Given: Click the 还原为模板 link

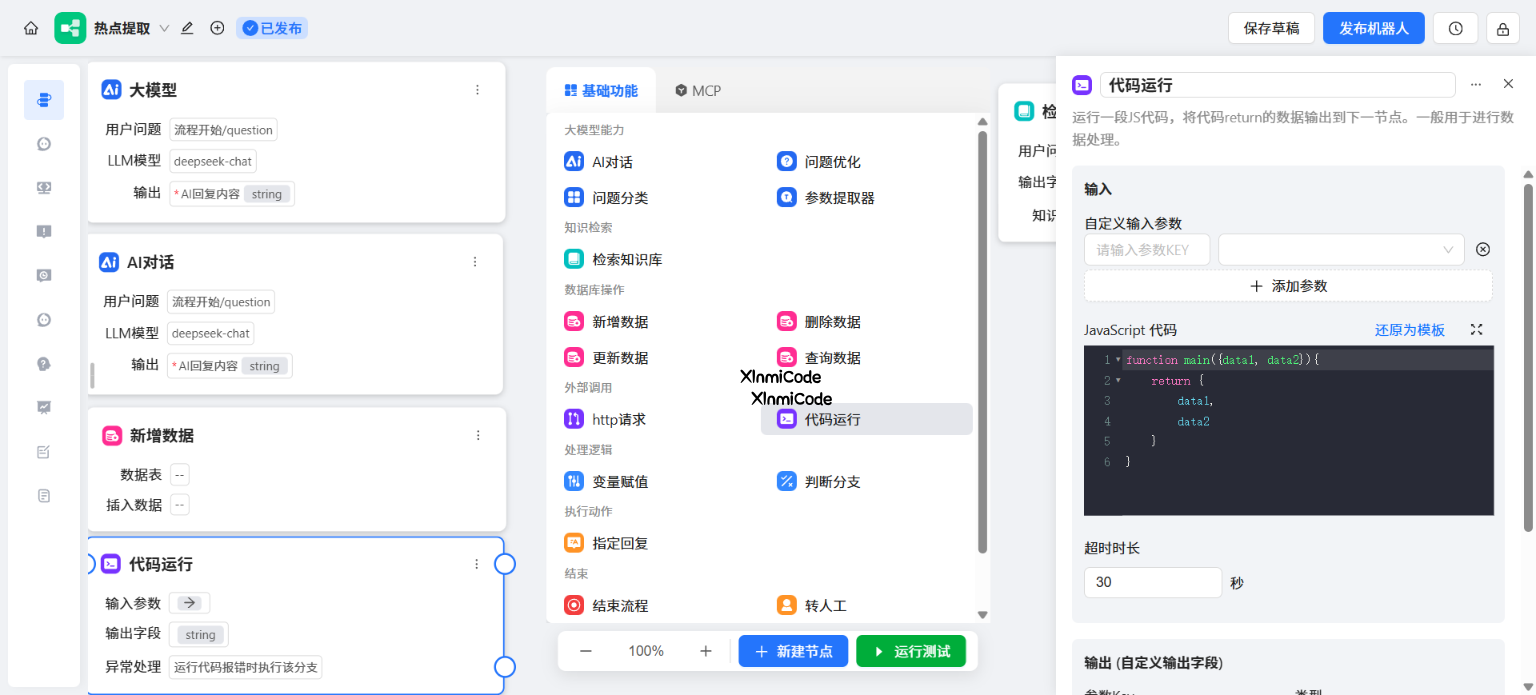Looking at the screenshot, I should [1409, 329].
